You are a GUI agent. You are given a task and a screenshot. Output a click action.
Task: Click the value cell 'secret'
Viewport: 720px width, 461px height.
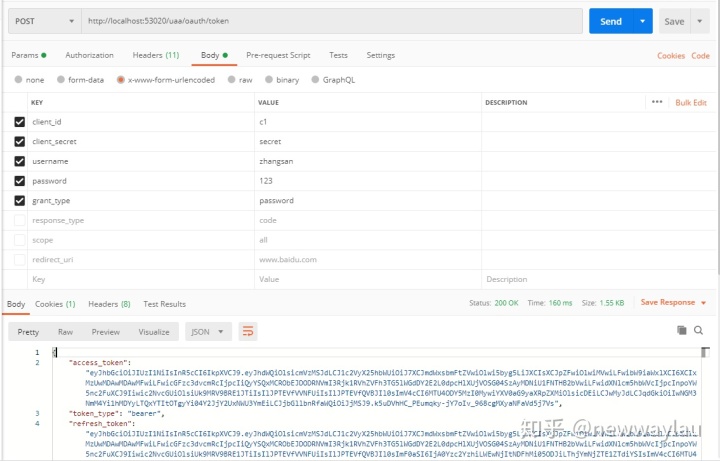(367, 141)
